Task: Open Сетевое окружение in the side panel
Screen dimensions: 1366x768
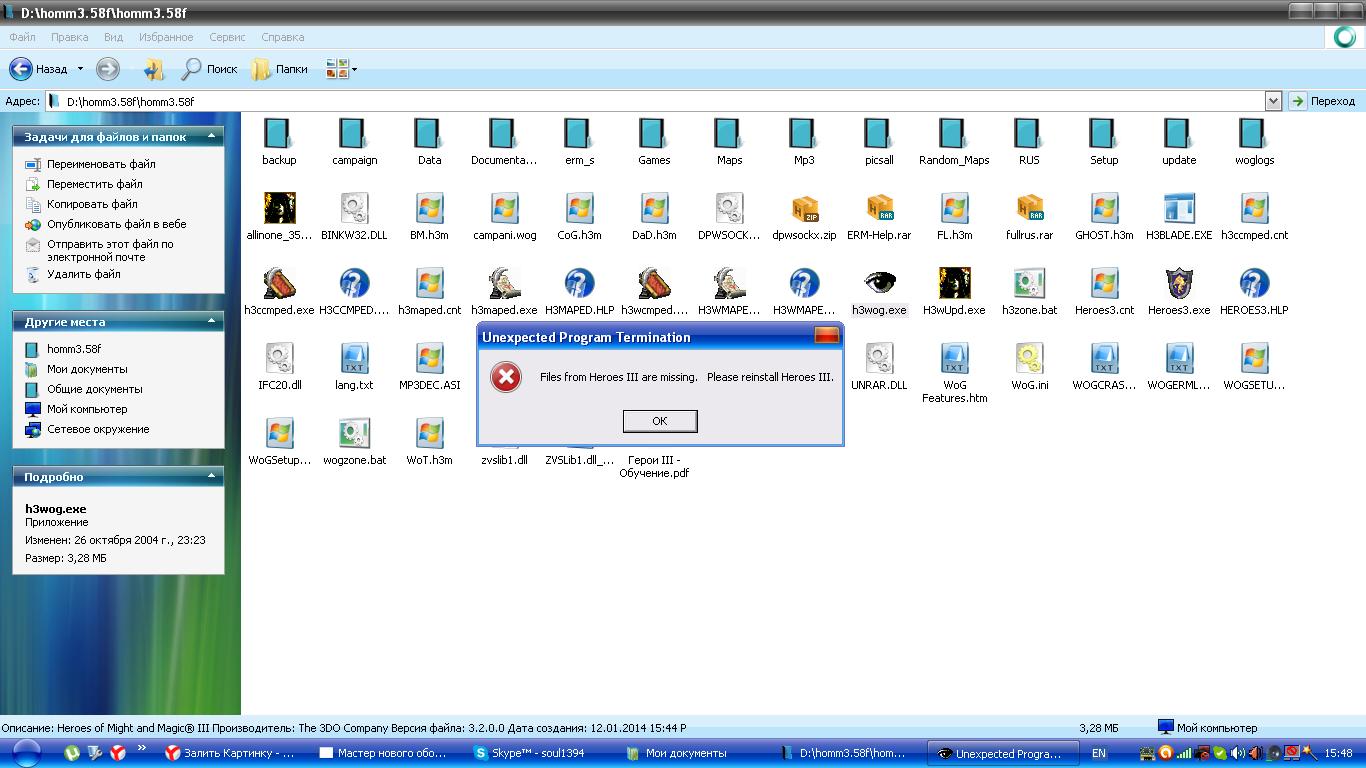Action: click(x=98, y=429)
